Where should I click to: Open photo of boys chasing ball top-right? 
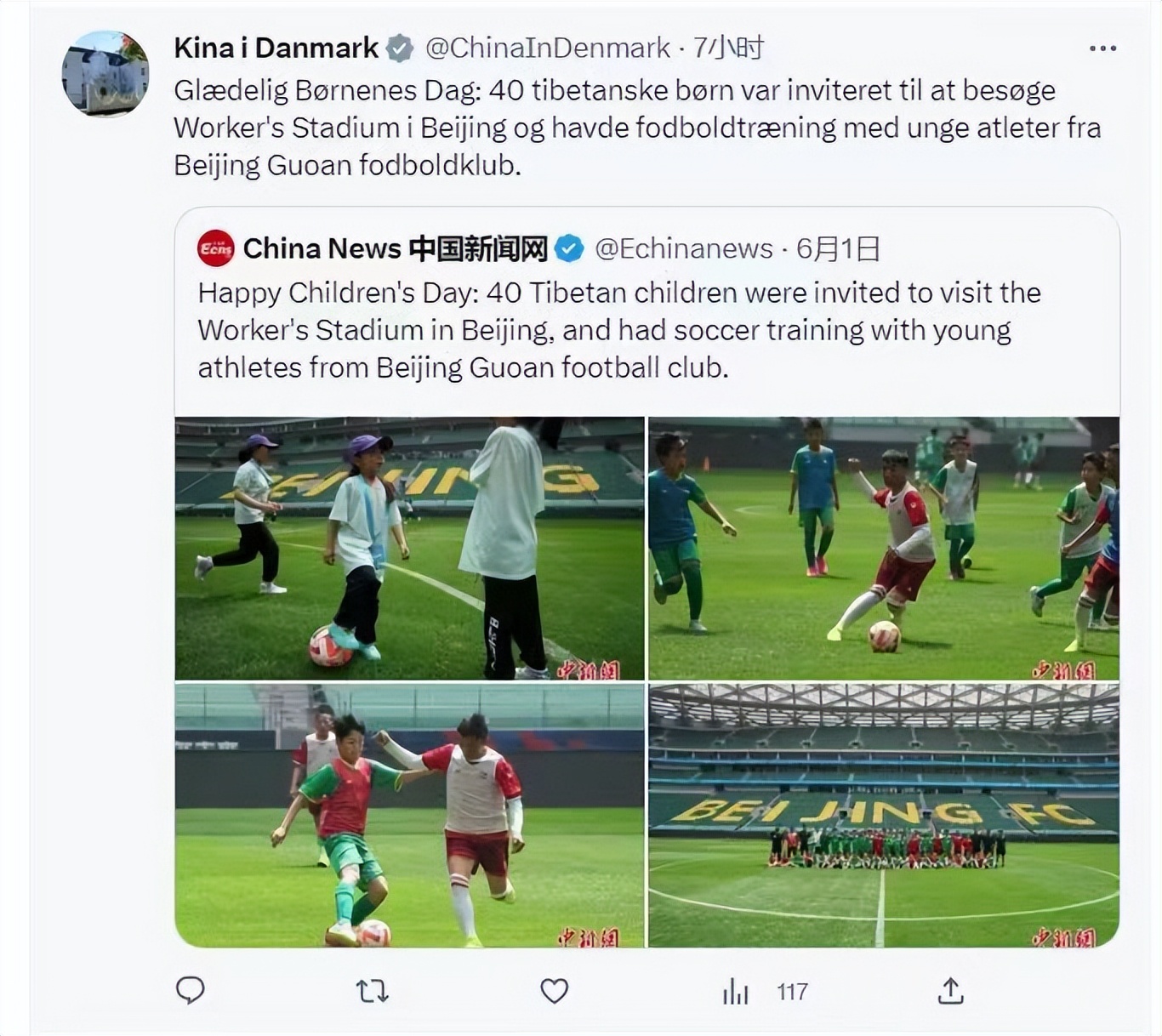click(883, 548)
